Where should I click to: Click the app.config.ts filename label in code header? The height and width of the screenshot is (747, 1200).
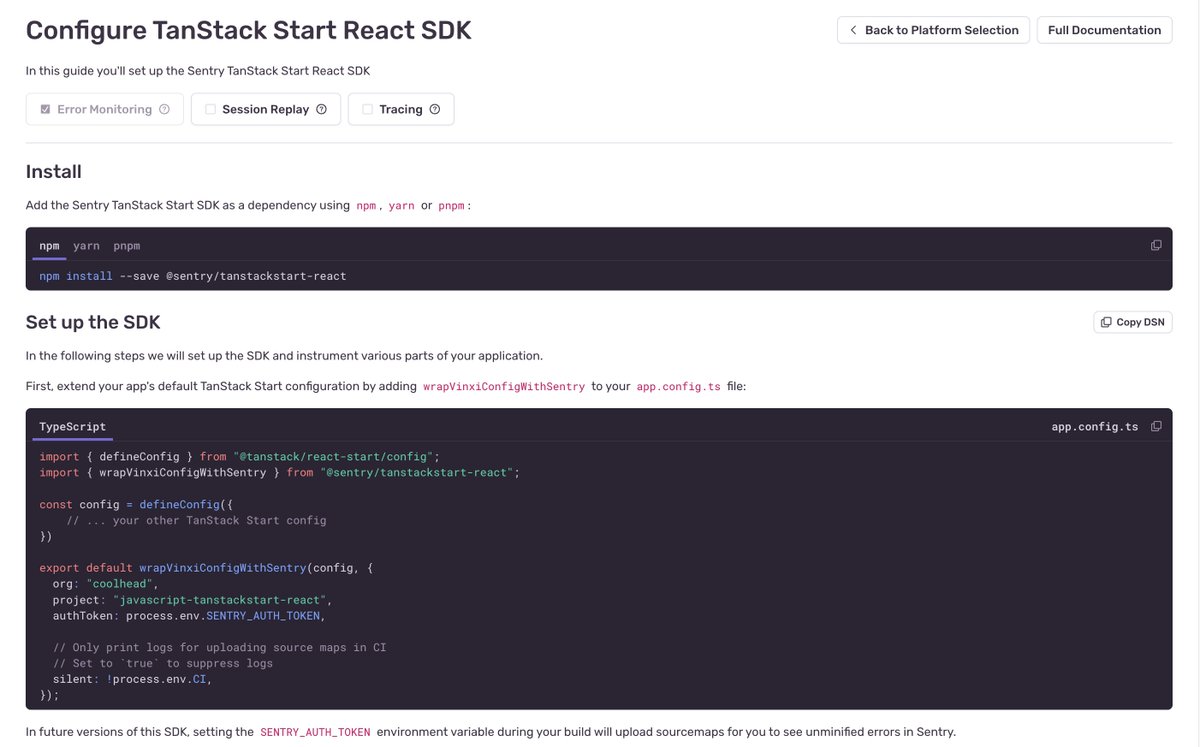1094,426
